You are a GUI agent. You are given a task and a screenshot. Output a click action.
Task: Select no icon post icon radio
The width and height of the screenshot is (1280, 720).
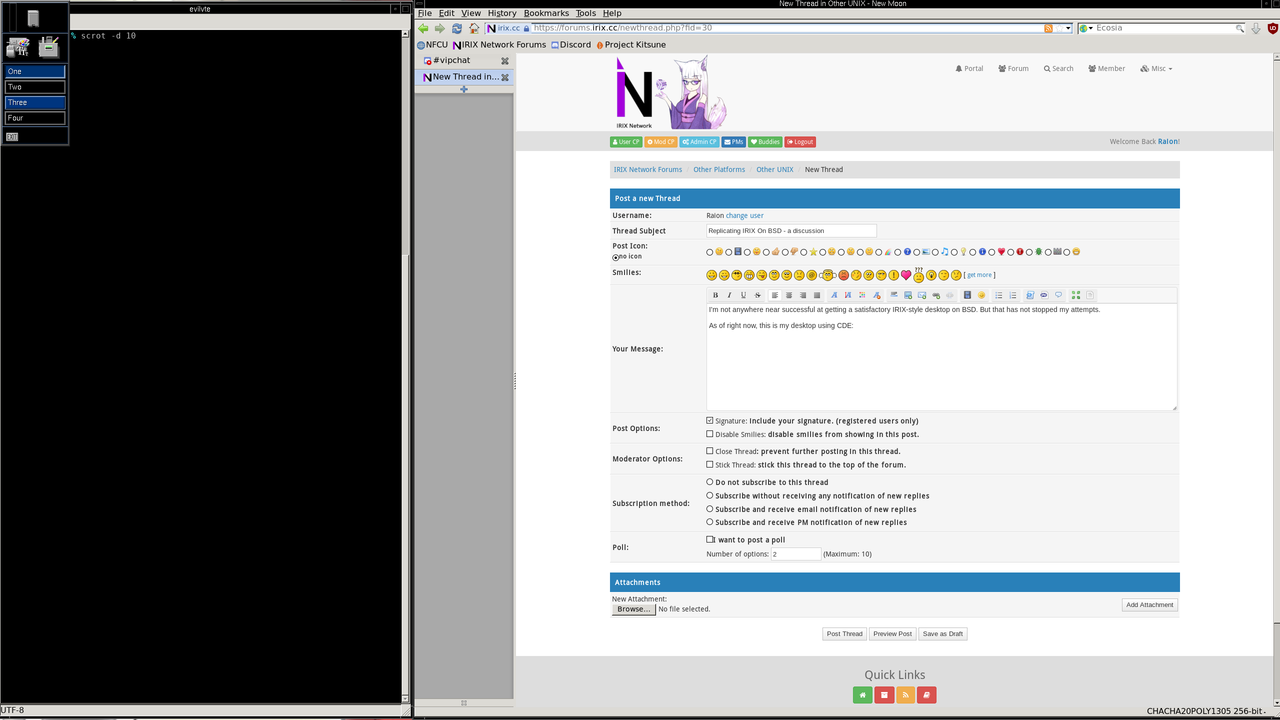click(616, 257)
